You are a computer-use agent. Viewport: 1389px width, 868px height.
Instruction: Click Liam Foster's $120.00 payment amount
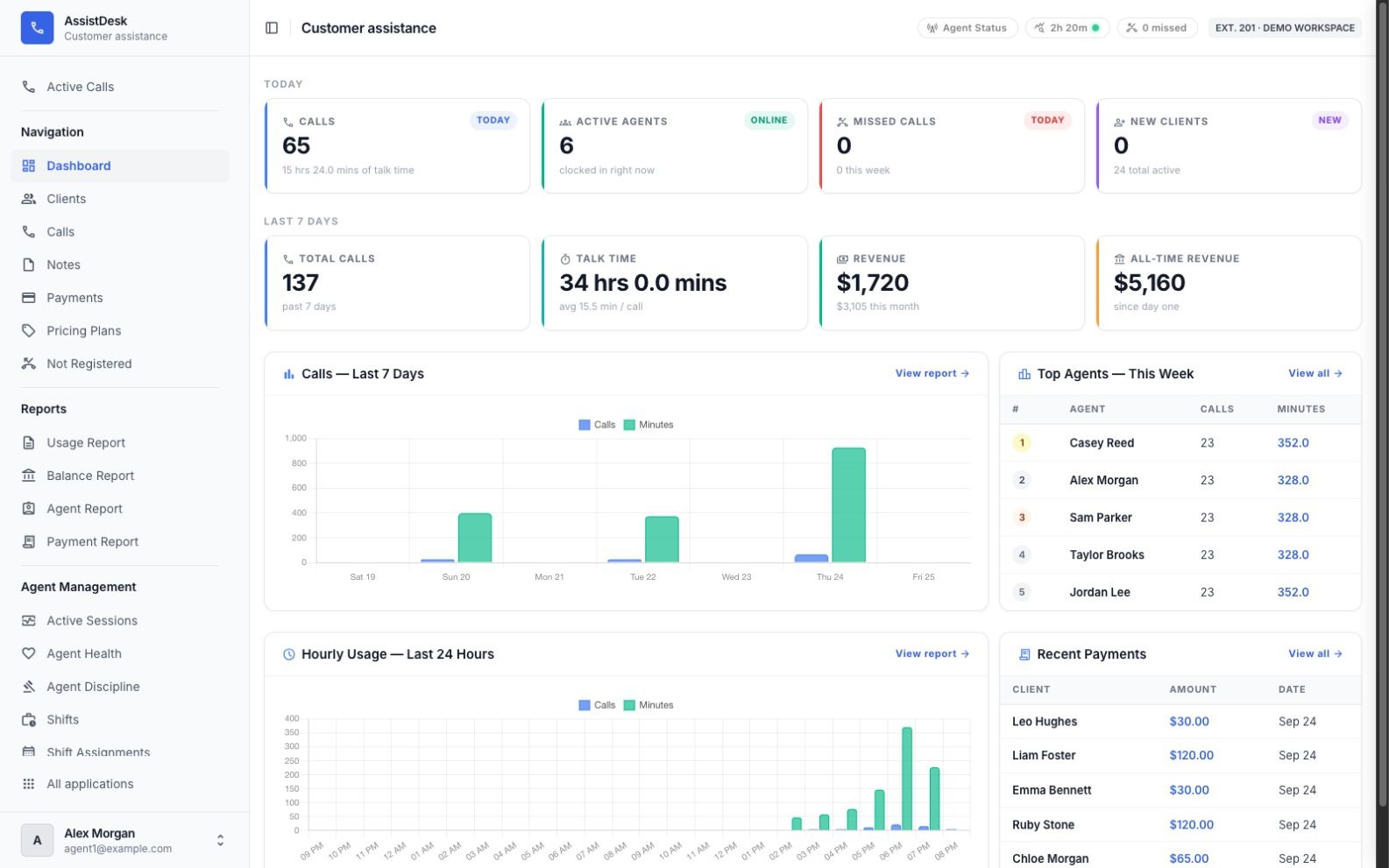click(x=1191, y=755)
